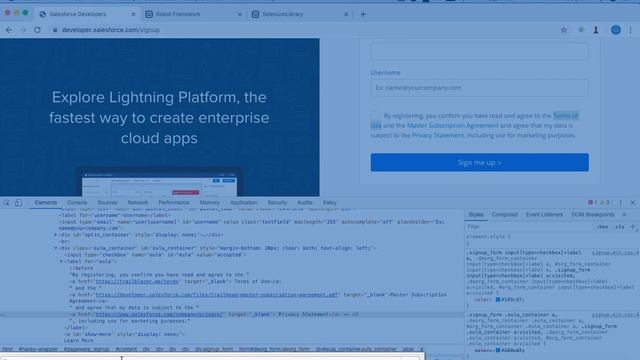Open the Sources tab in DevTools
The width and height of the screenshot is (640, 360).
pos(107,202)
